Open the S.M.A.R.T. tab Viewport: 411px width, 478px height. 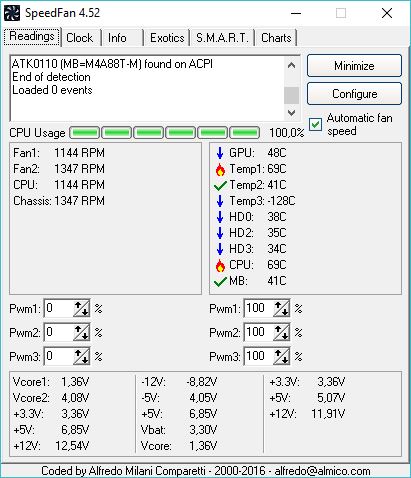222,38
